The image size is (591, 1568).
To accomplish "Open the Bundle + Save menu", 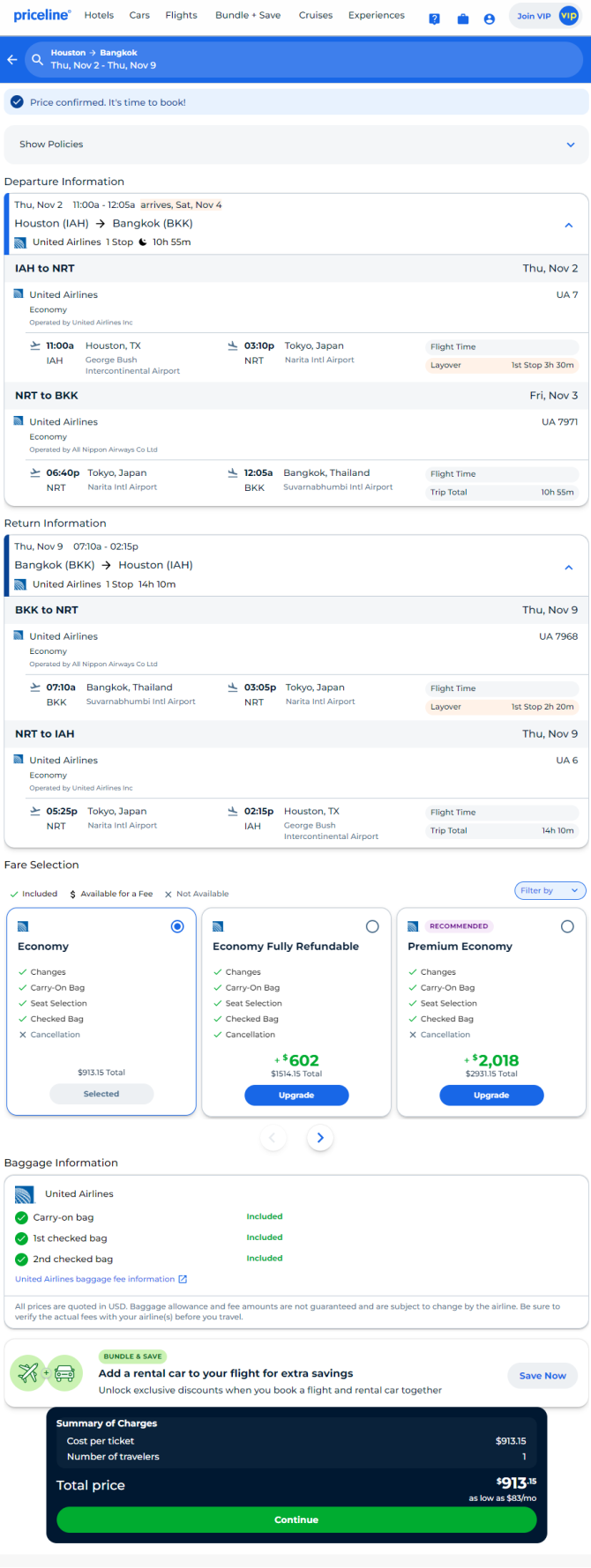I will click(x=248, y=15).
